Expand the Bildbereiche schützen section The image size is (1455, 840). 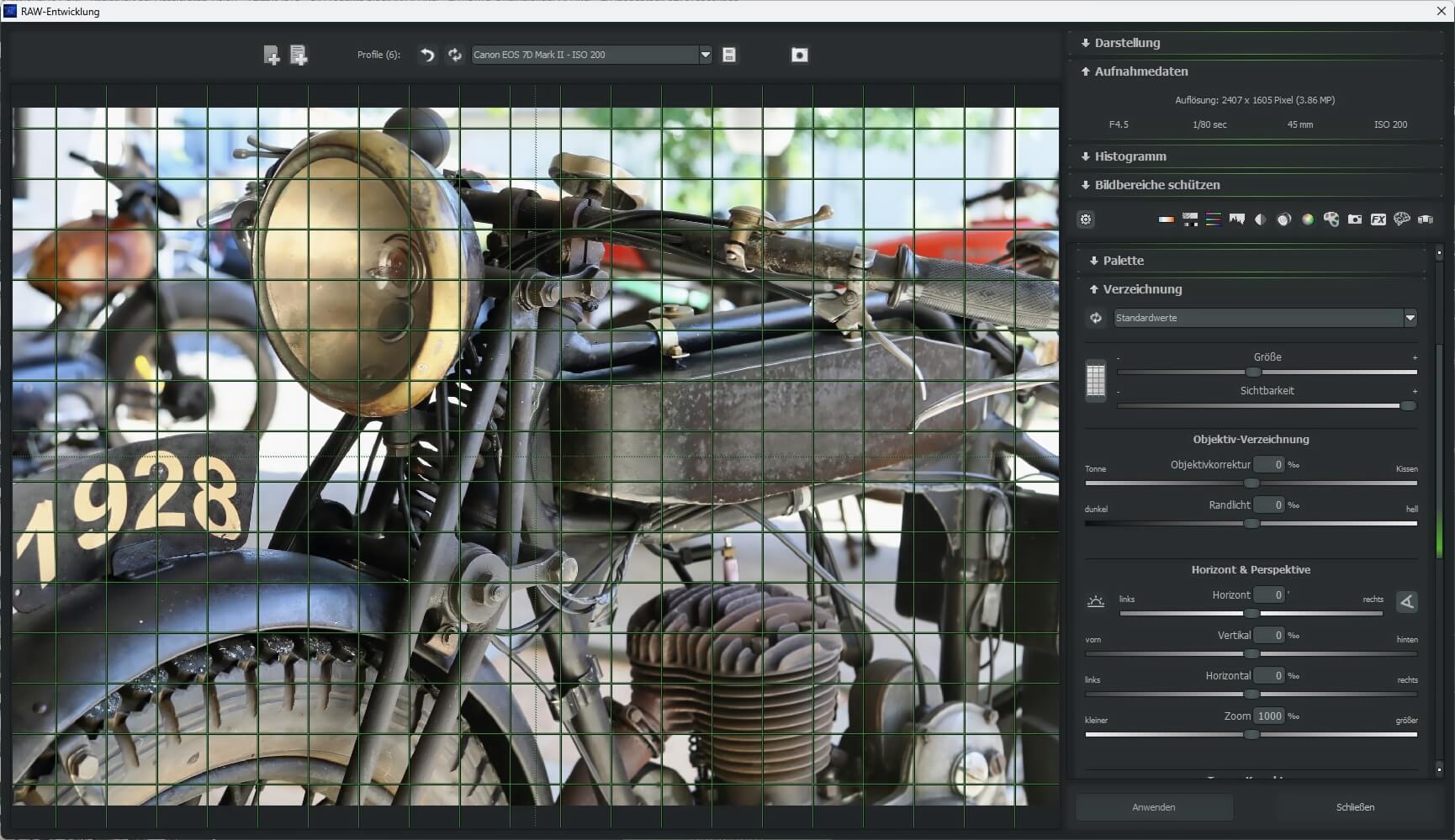tap(1157, 185)
